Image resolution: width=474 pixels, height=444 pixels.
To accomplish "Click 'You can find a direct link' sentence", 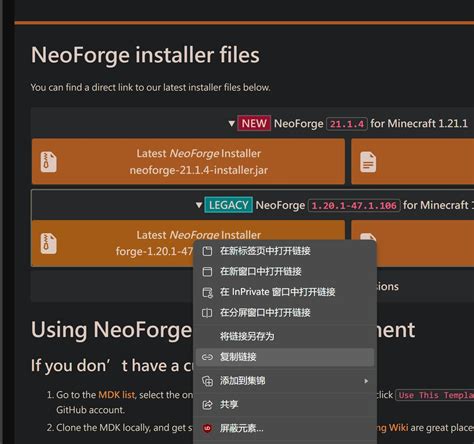I will click(x=150, y=88).
